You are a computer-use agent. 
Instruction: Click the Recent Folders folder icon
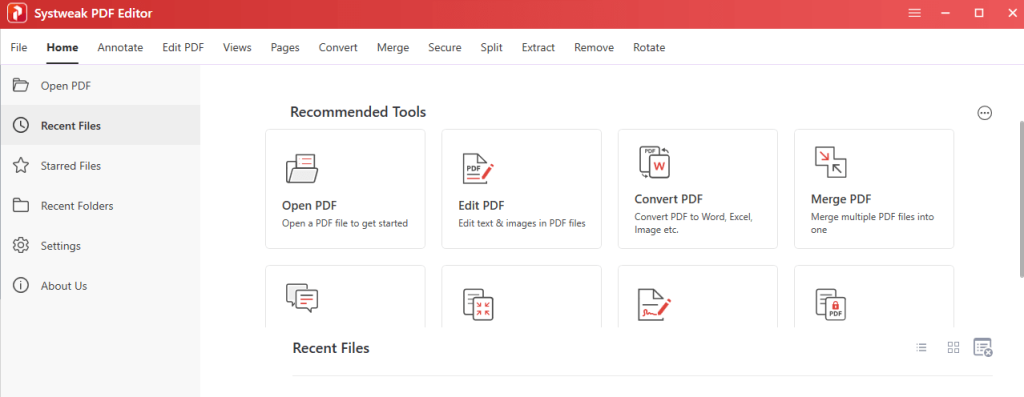tap(21, 206)
